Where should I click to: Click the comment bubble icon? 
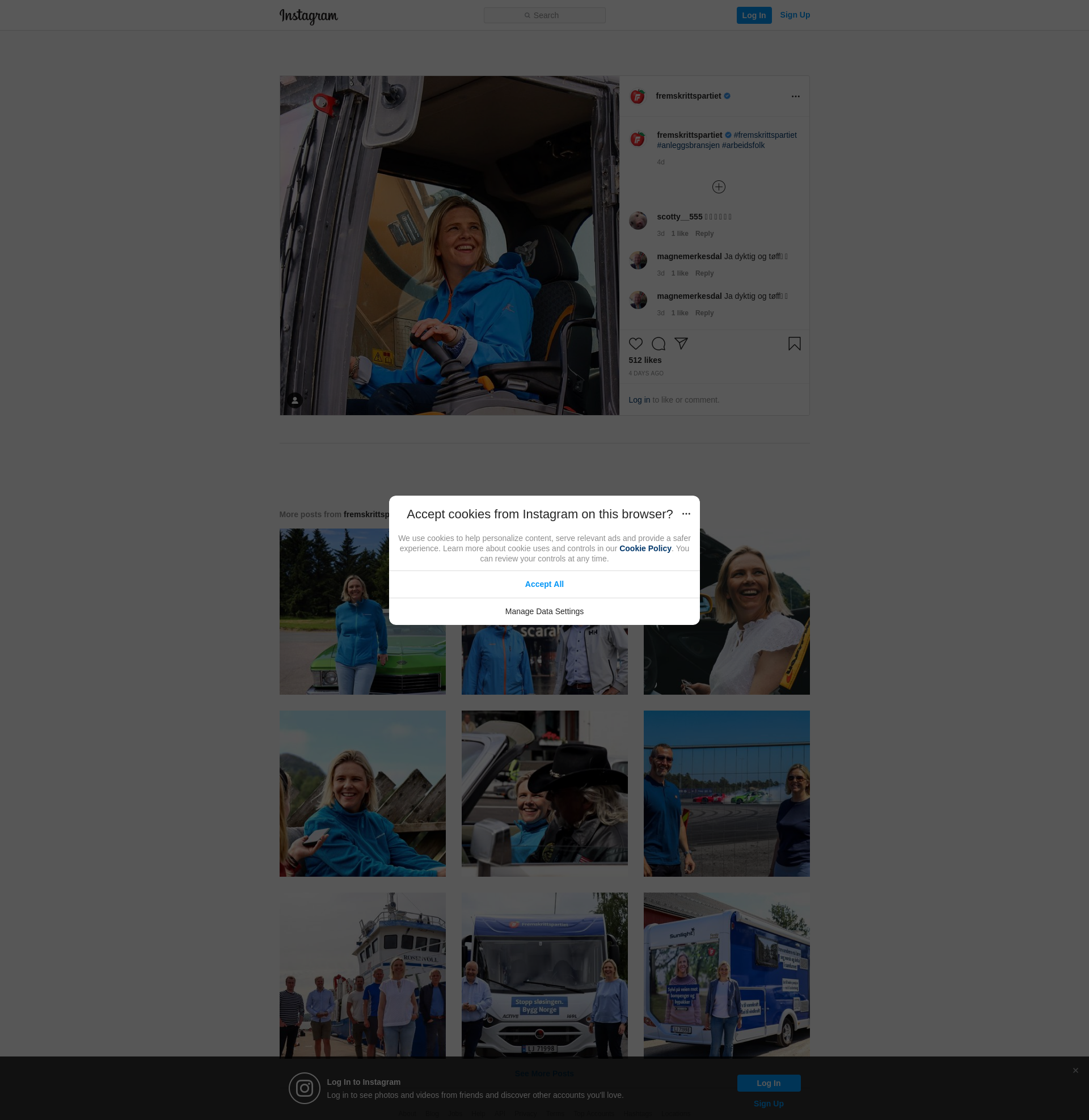pyautogui.click(x=659, y=344)
